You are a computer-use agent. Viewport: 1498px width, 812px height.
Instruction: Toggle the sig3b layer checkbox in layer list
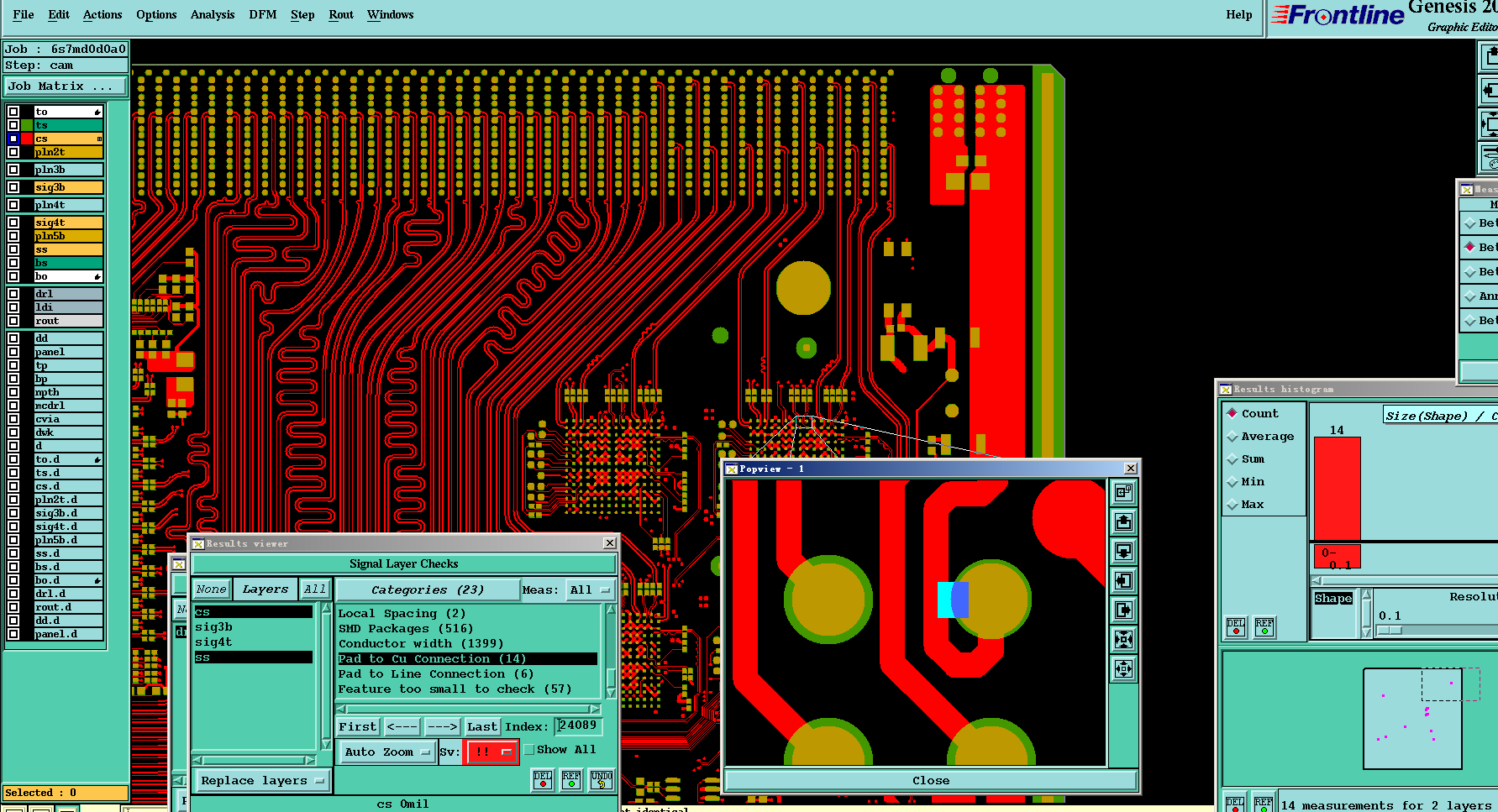tap(13, 187)
